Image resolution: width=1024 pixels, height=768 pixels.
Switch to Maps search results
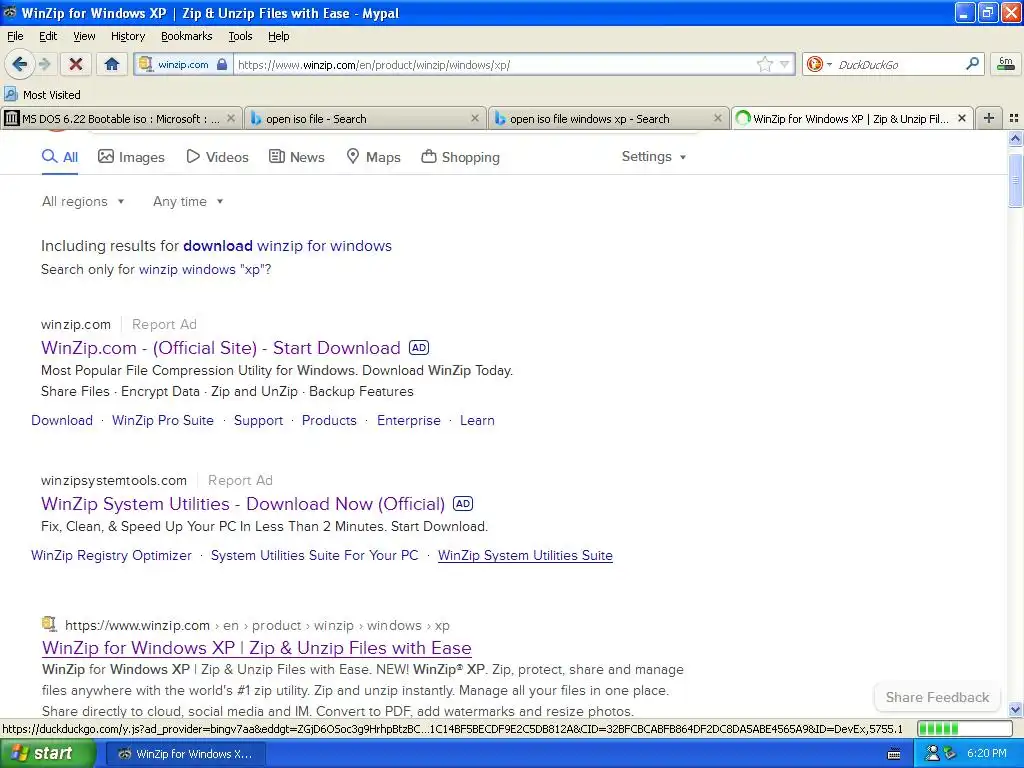pyautogui.click(x=373, y=157)
